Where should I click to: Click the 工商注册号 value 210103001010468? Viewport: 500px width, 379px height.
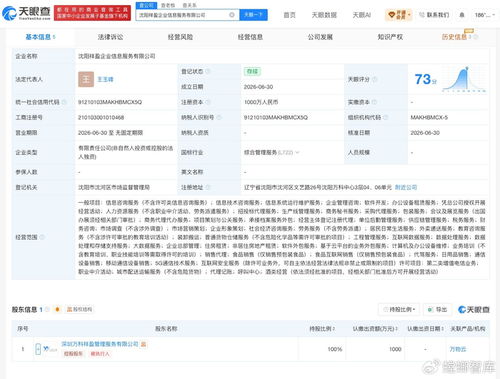[101, 117]
